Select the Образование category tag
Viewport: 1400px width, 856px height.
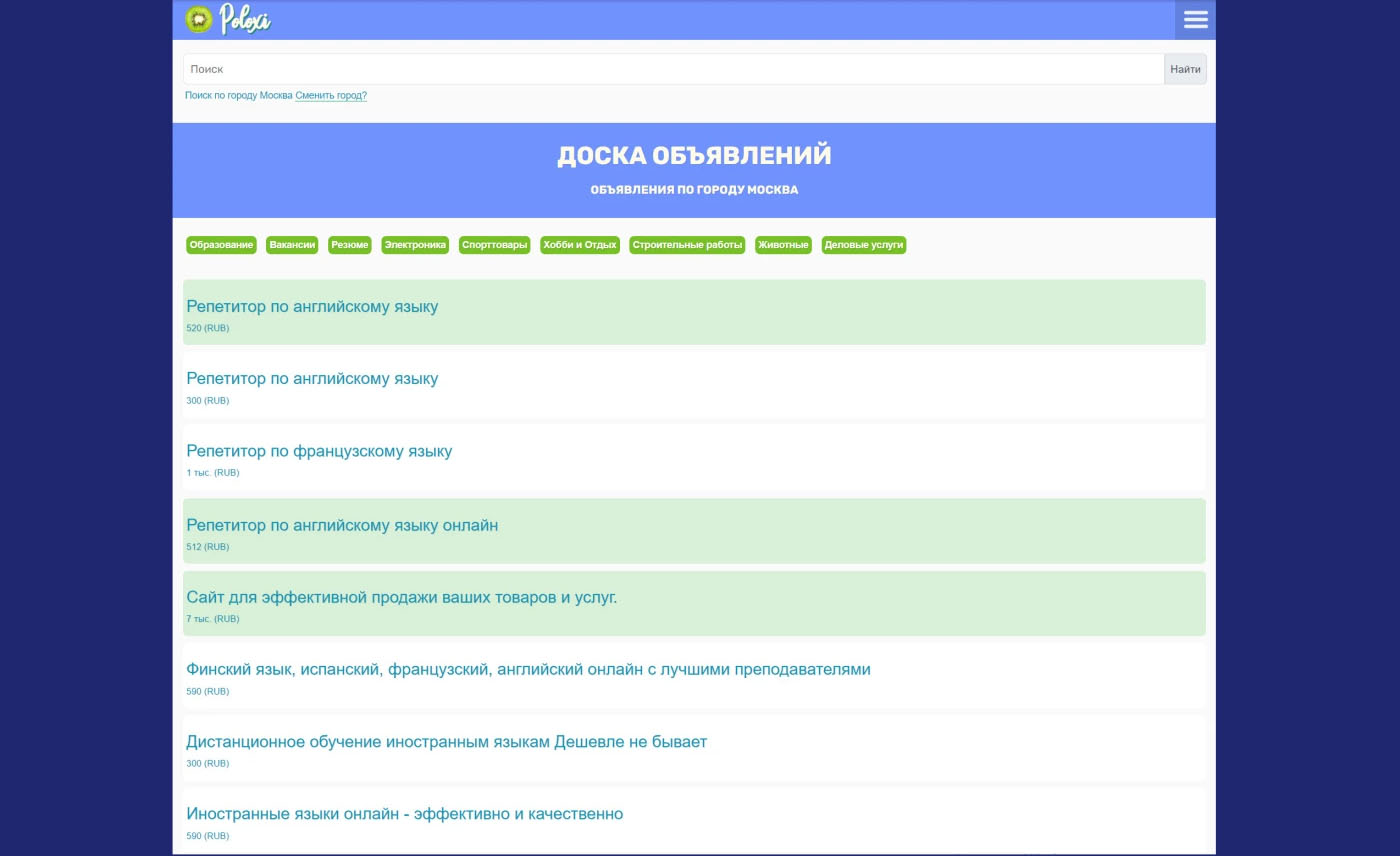[x=221, y=245]
